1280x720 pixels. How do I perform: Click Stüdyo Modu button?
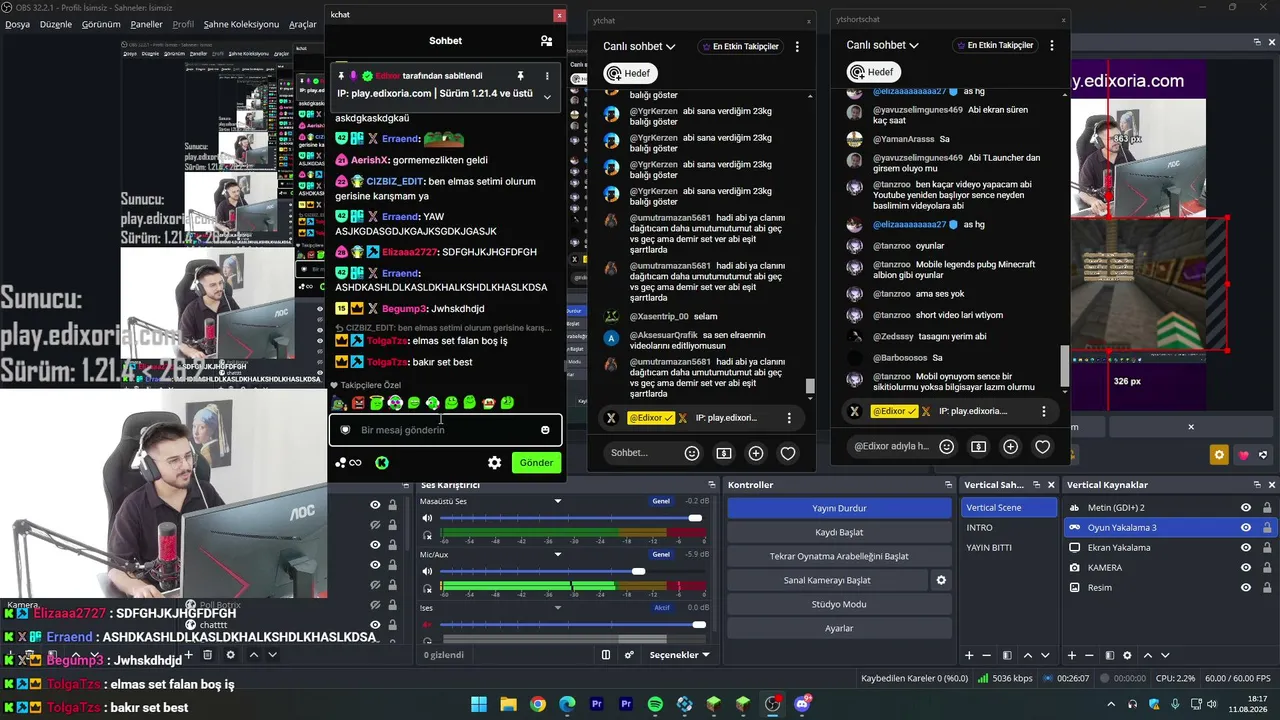839,604
